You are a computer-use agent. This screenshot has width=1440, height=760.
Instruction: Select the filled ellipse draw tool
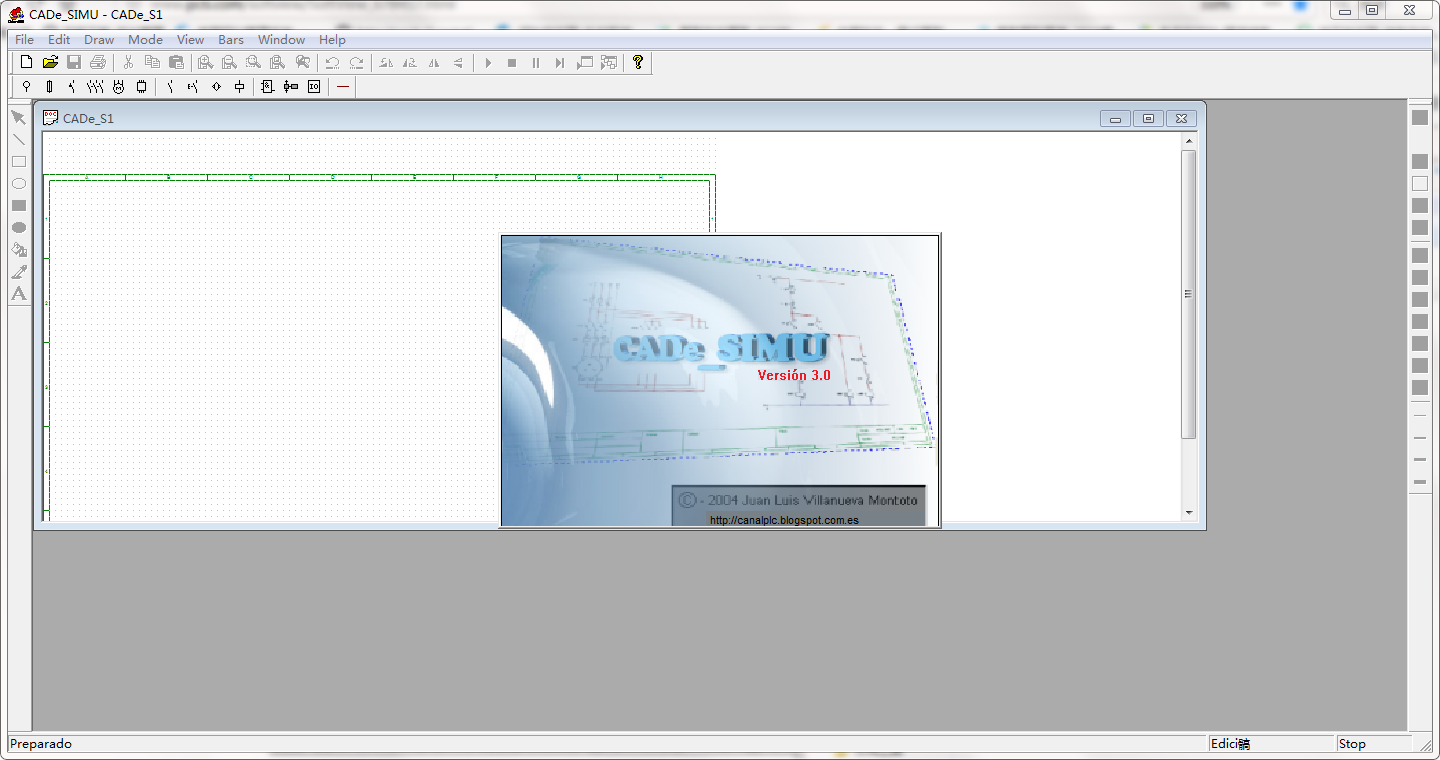tap(18, 227)
